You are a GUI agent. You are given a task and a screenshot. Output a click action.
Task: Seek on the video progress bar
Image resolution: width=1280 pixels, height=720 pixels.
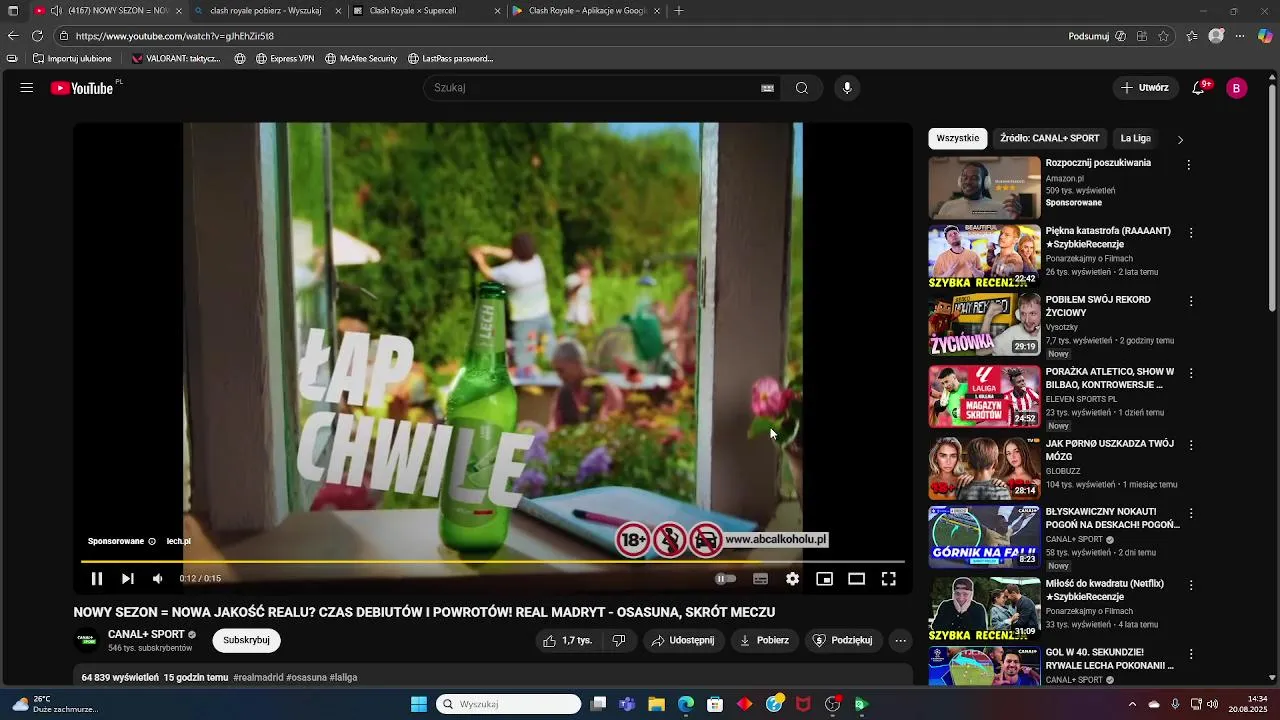tap(493, 562)
